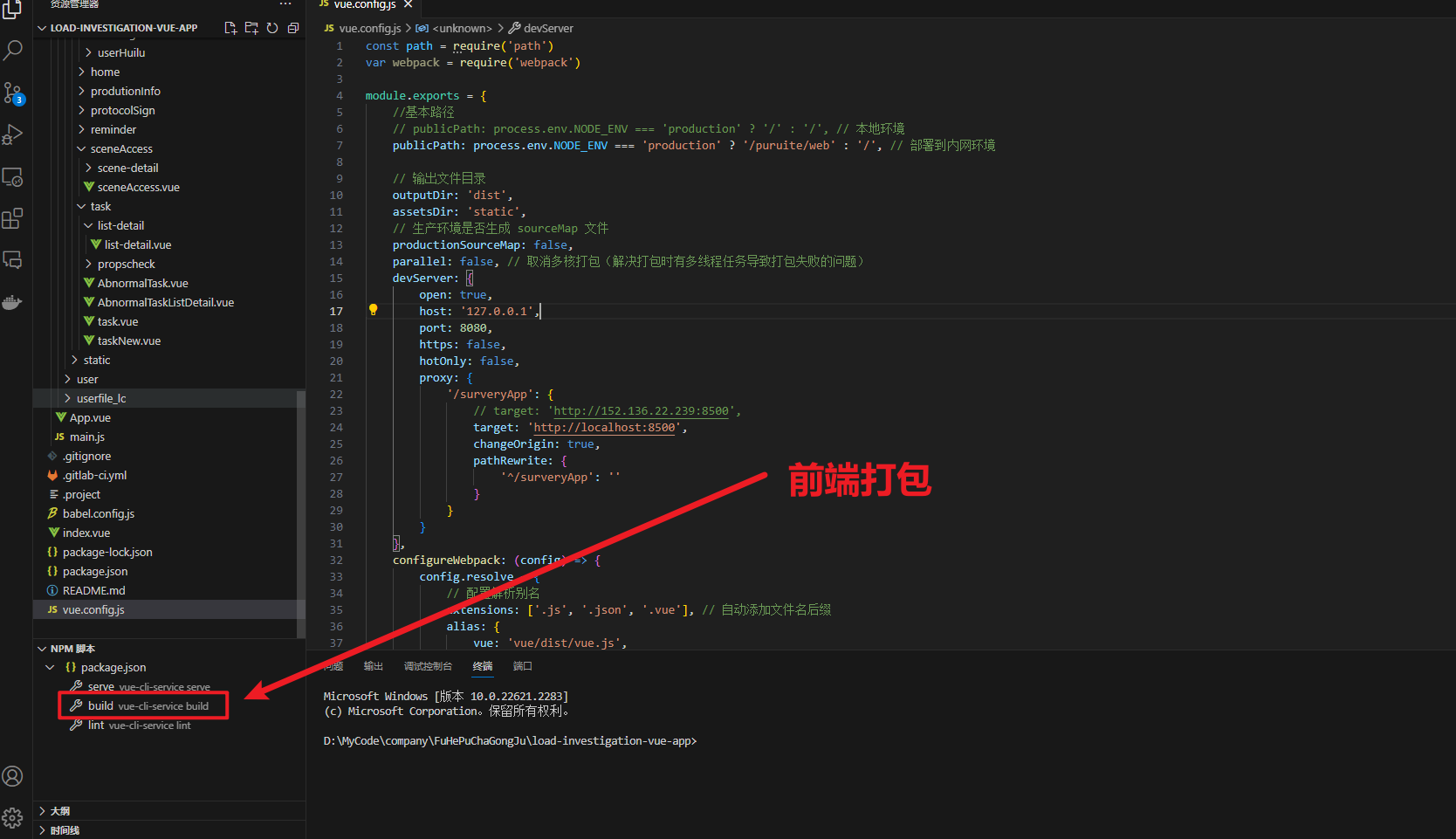This screenshot has width=1456, height=839.
Task: Open the Docker view in activity bar
Action: [13, 303]
